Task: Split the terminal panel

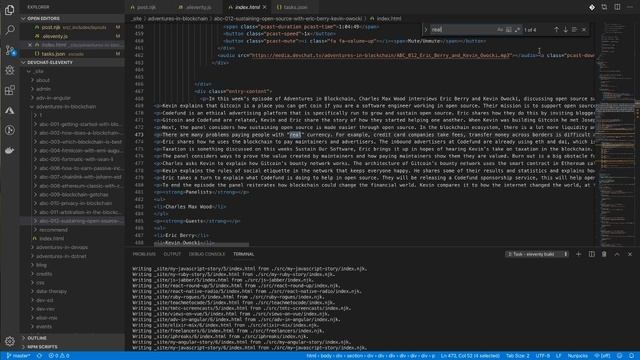Action: click(x=591, y=254)
